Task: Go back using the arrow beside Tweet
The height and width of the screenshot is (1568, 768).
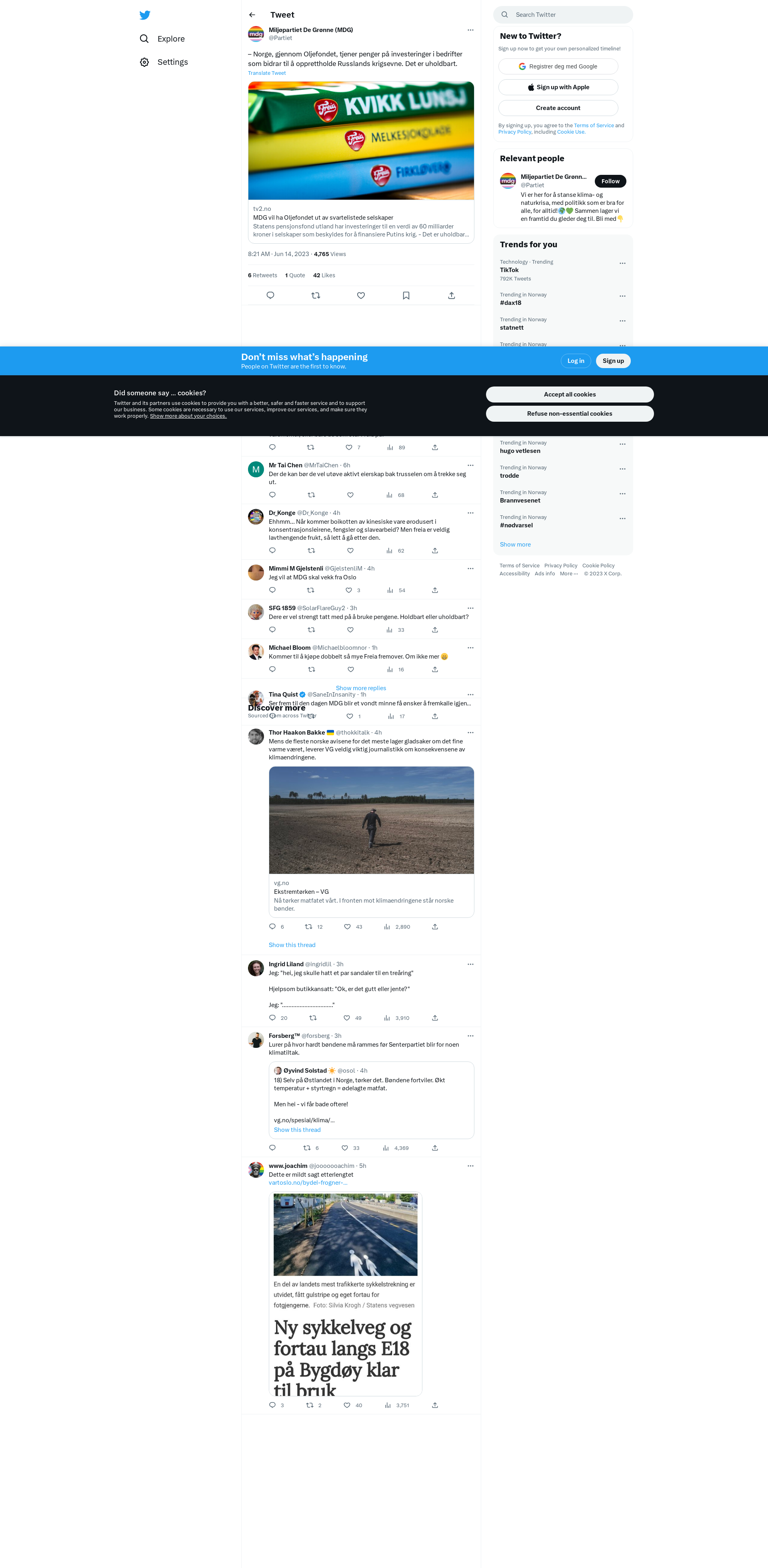Action: click(x=252, y=15)
